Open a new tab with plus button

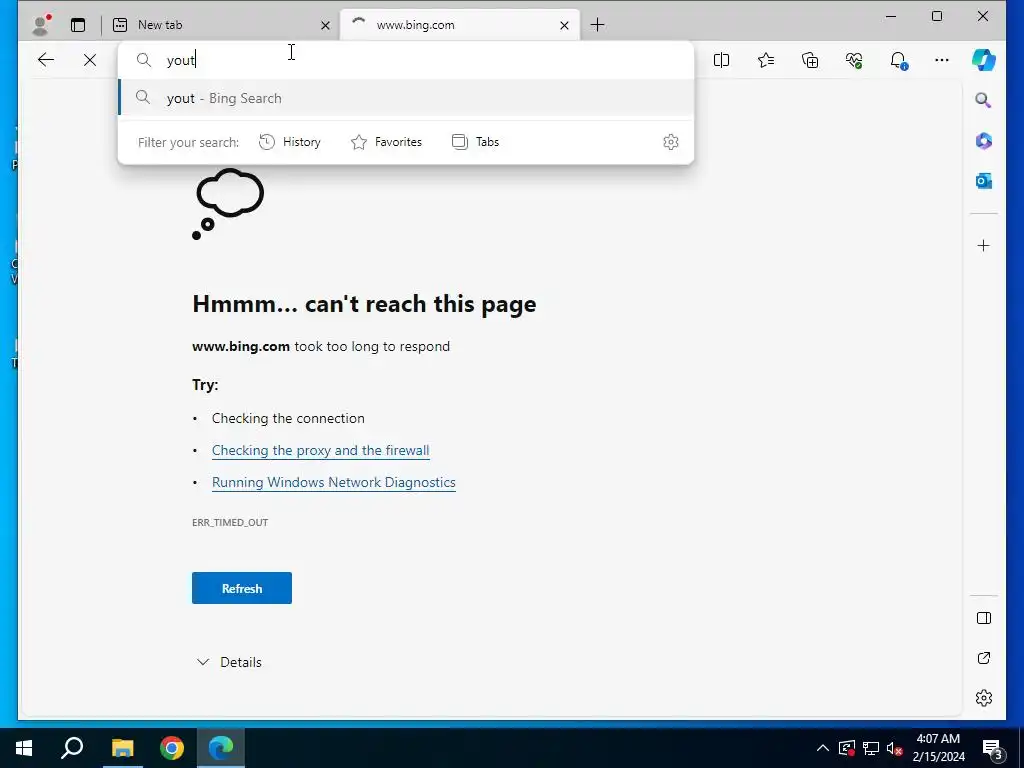pos(598,25)
